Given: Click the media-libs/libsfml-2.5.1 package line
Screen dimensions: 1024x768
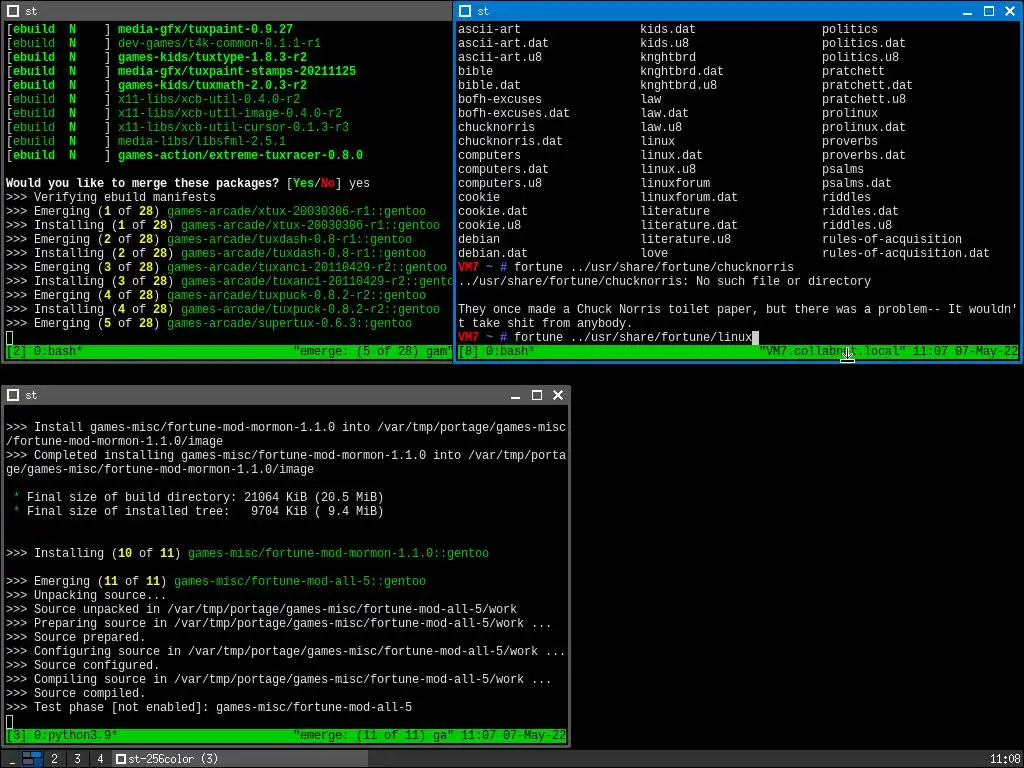Looking at the screenshot, I should pyautogui.click(x=202, y=141).
